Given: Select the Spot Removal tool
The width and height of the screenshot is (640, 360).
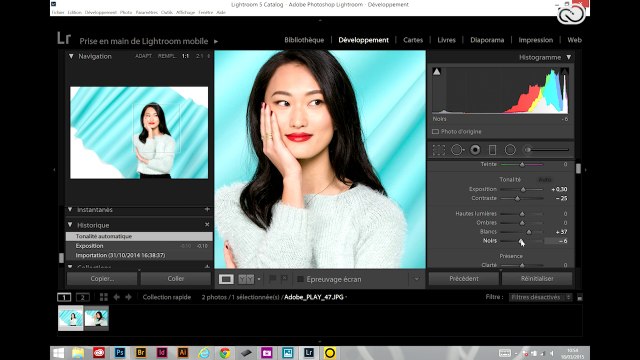Looking at the screenshot, I should point(457,150).
